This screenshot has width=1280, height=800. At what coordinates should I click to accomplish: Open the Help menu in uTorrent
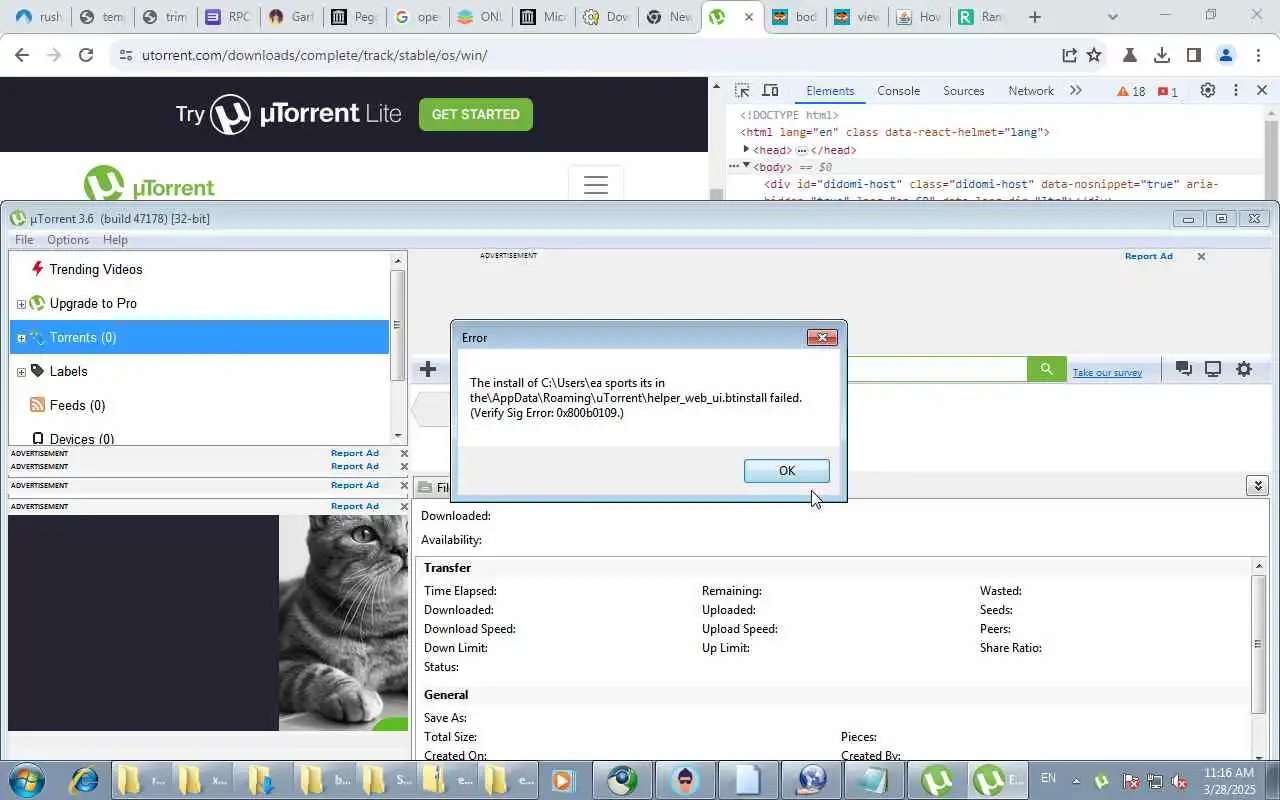115,240
